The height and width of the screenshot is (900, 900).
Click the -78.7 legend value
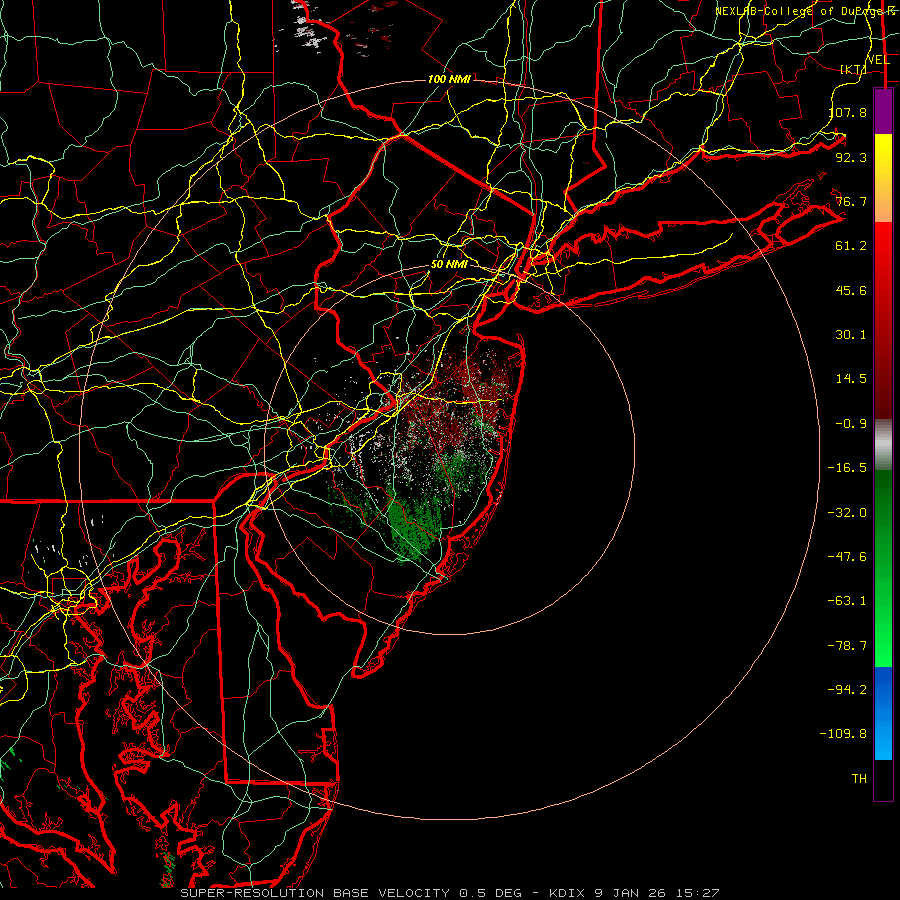tap(847, 646)
